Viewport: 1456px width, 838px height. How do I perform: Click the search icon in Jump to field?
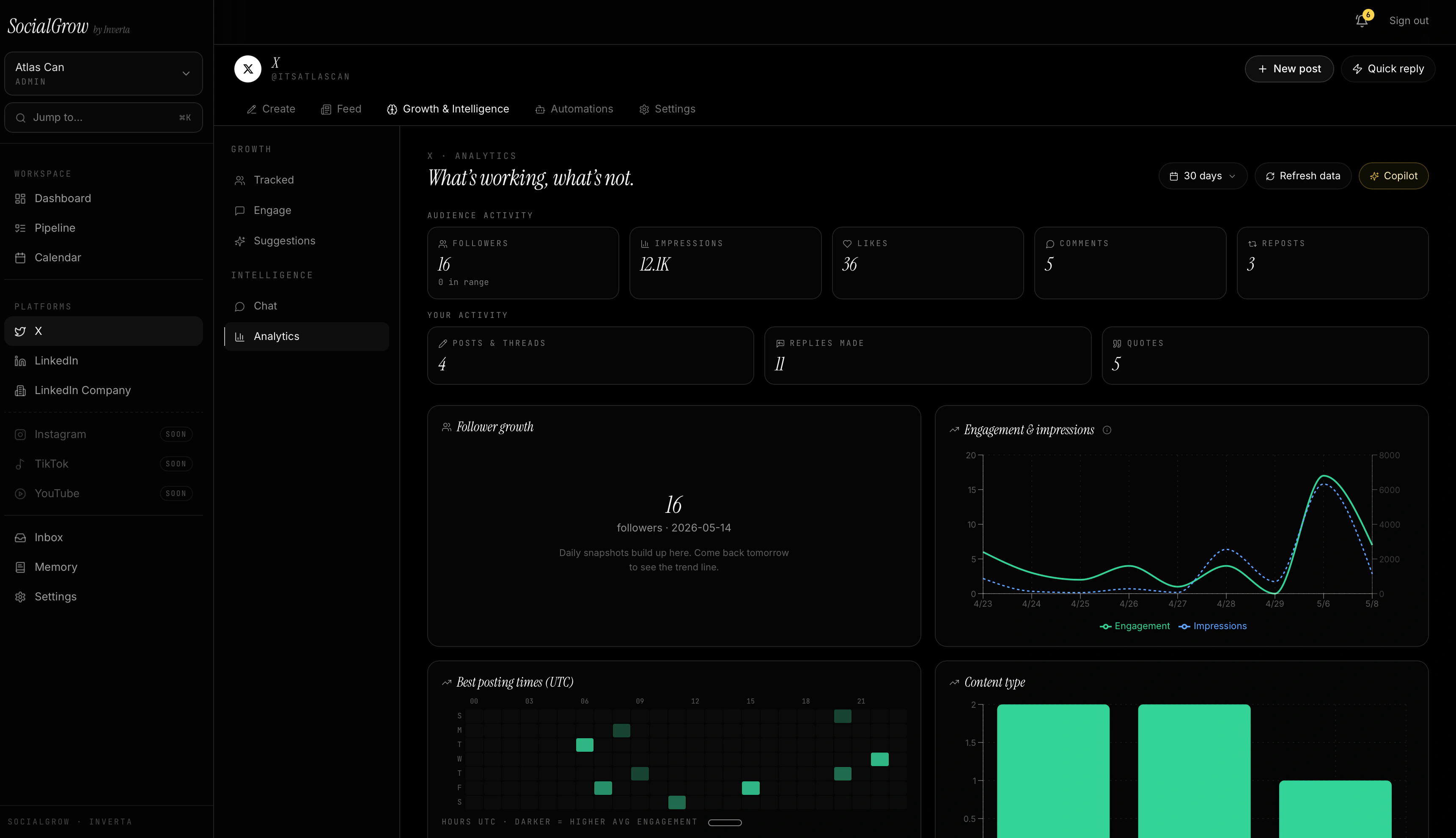coord(21,118)
